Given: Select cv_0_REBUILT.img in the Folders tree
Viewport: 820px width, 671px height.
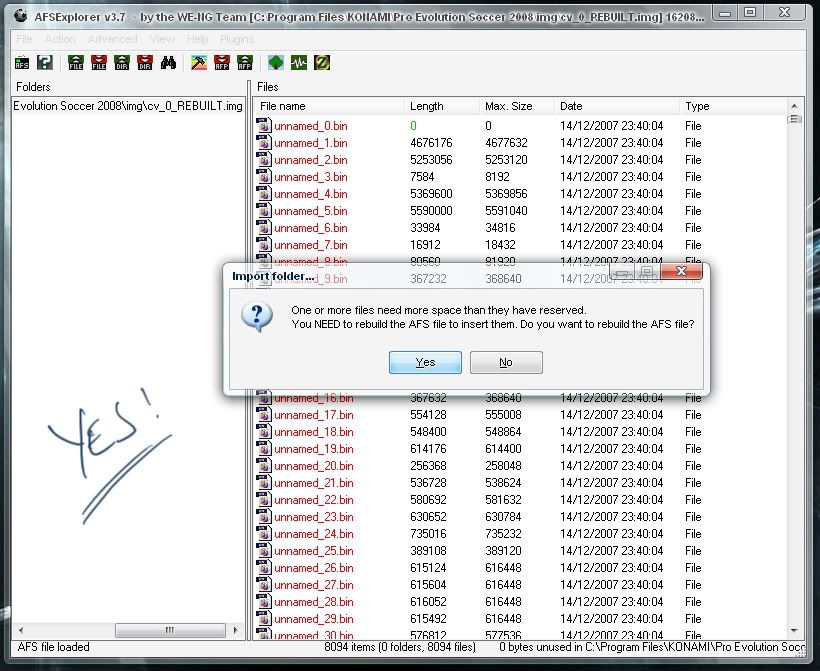Looking at the screenshot, I should [x=128, y=106].
